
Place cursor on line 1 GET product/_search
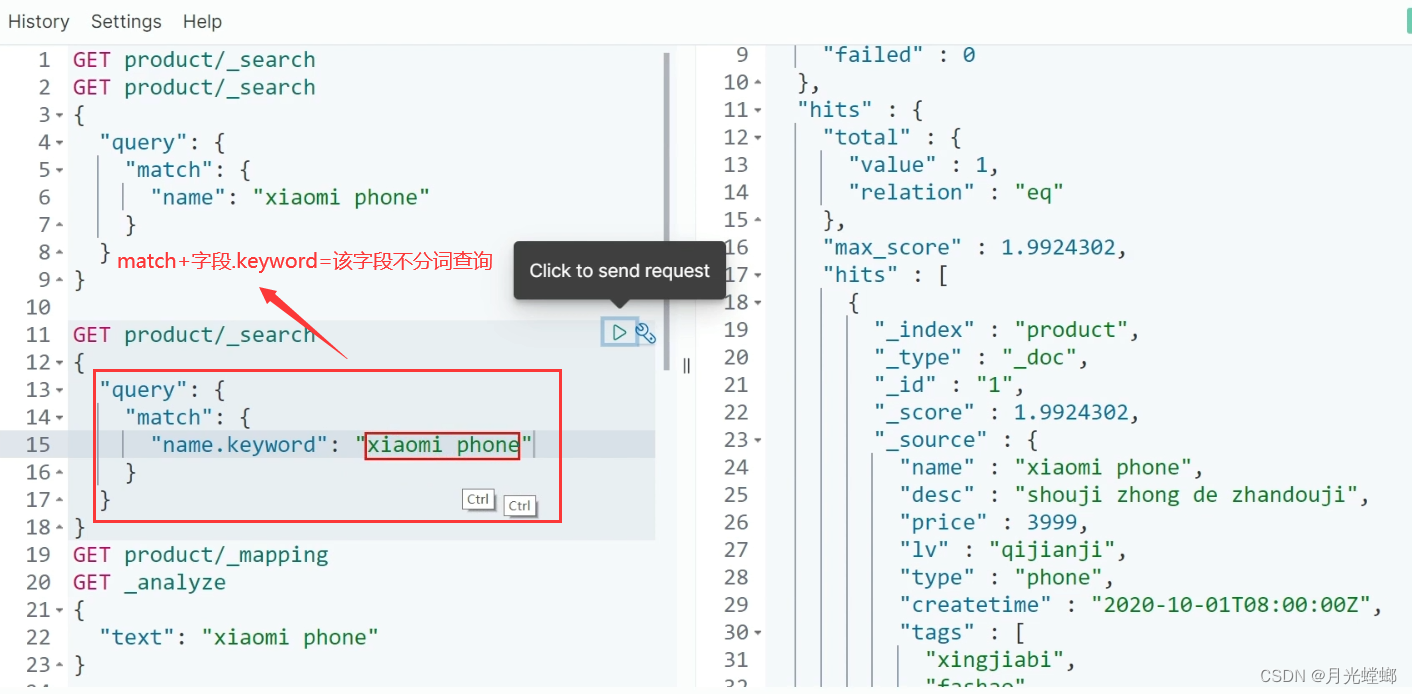click(194, 60)
